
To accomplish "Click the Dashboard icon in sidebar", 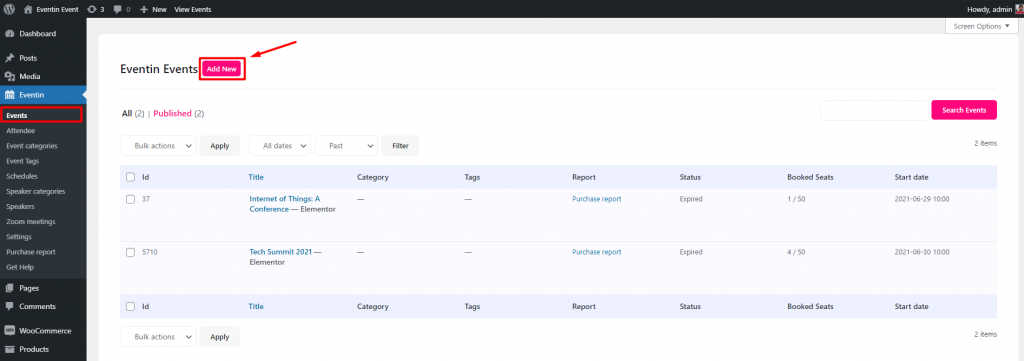I will click(10, 33).
